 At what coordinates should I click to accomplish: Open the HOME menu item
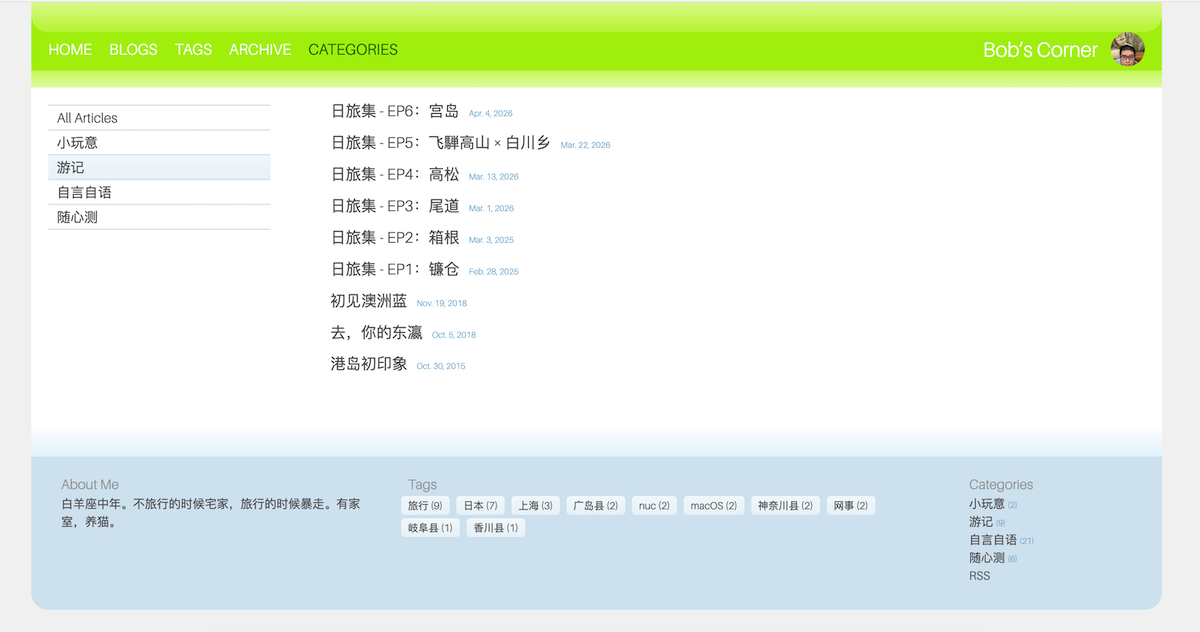(70, 49)
